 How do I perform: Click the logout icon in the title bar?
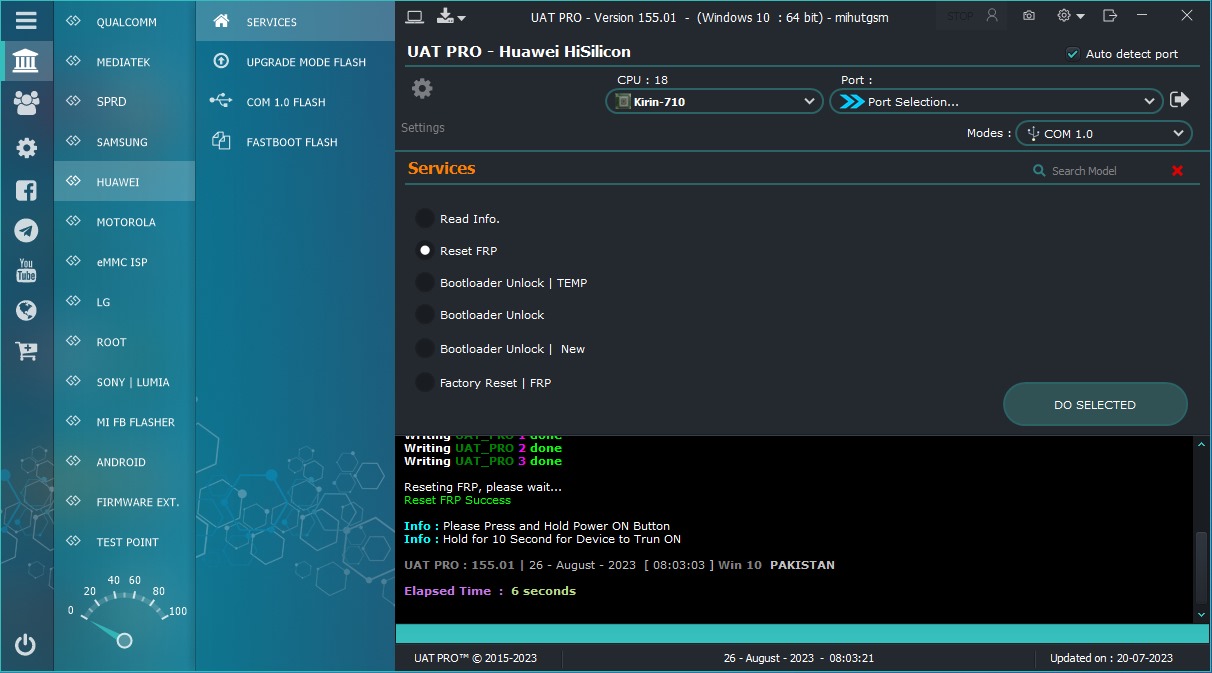(1109, 16)
